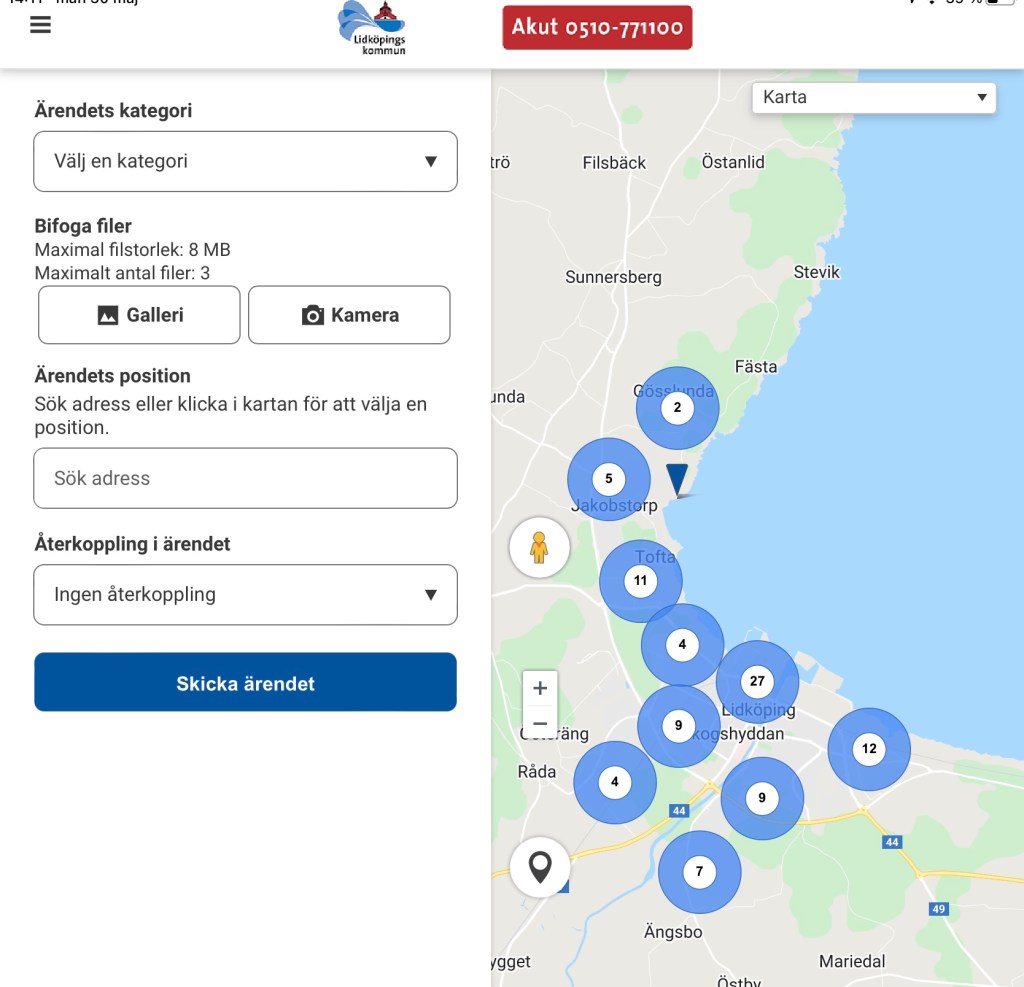Select the dark blue position marker on map
Image resolution: width=1024 pixels, height=987 pixels.
point(678,479)
